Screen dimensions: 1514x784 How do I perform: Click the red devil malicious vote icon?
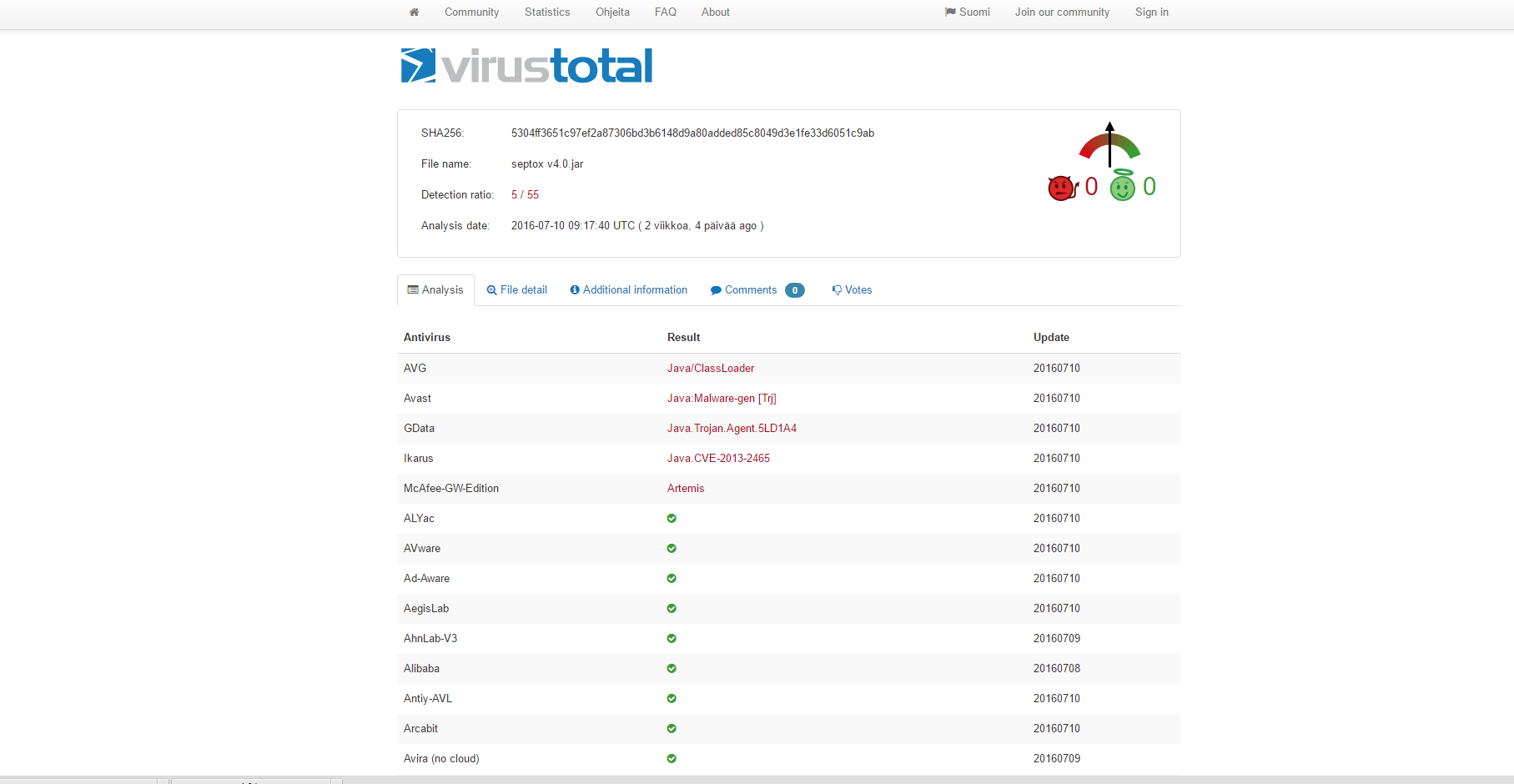point(1062,188)
